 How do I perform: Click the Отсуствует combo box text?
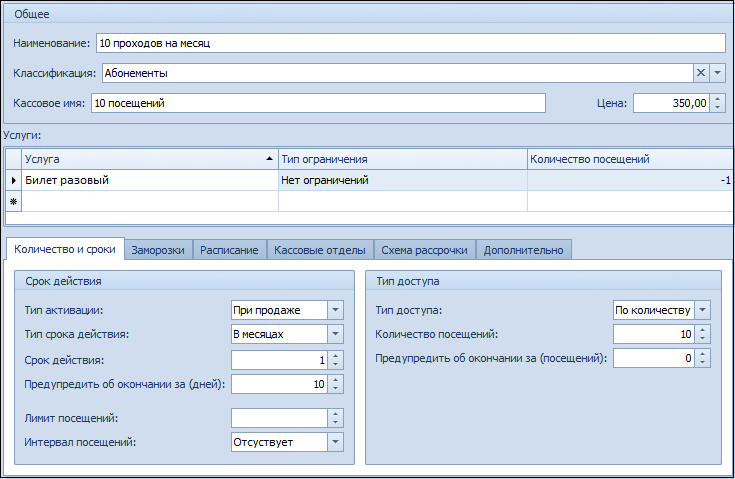click(279, 442)
